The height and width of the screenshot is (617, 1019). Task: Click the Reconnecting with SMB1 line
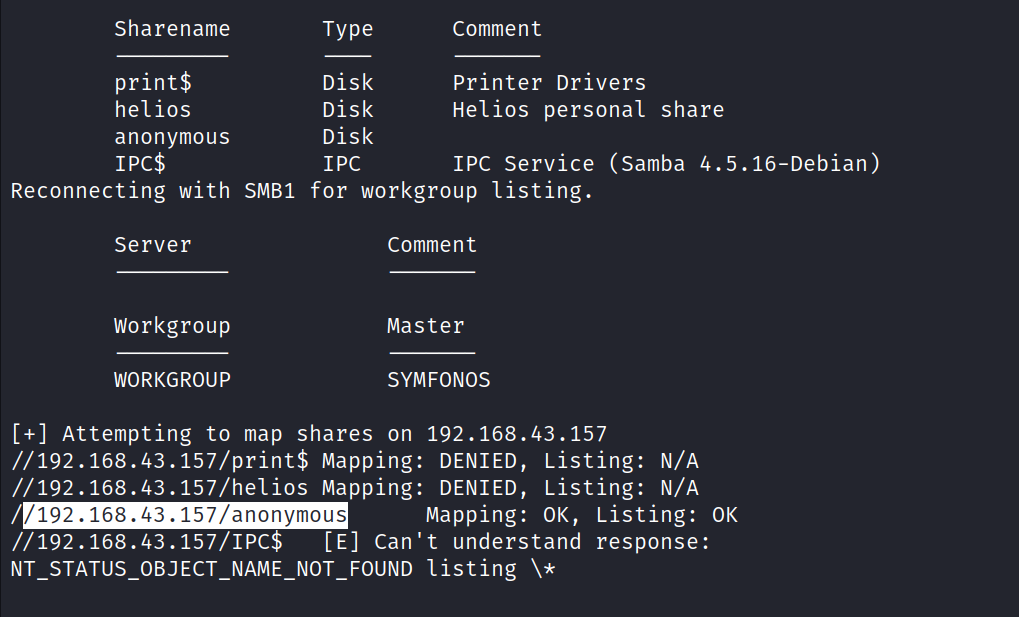point(301,191)
